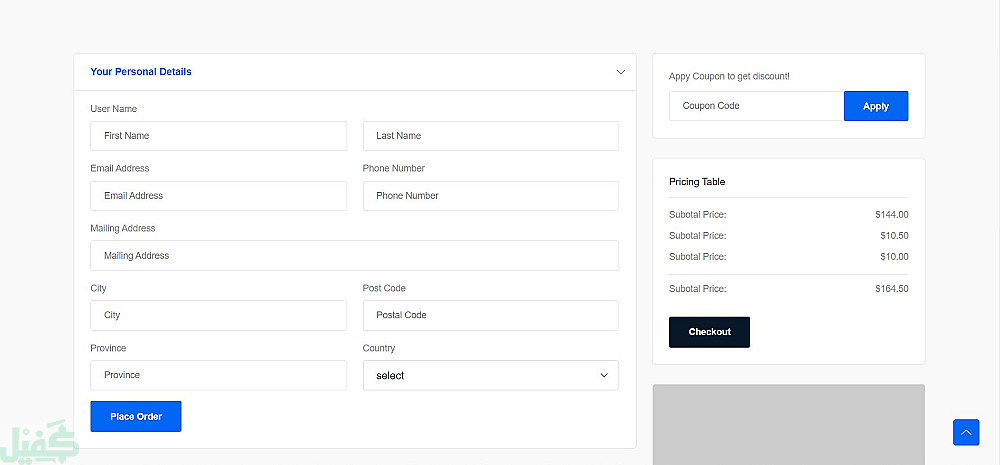The width and height of the screenshot is (1000, 465).
Task: Collapse the Your Personal Details chevron
Action: coord(621,72)
